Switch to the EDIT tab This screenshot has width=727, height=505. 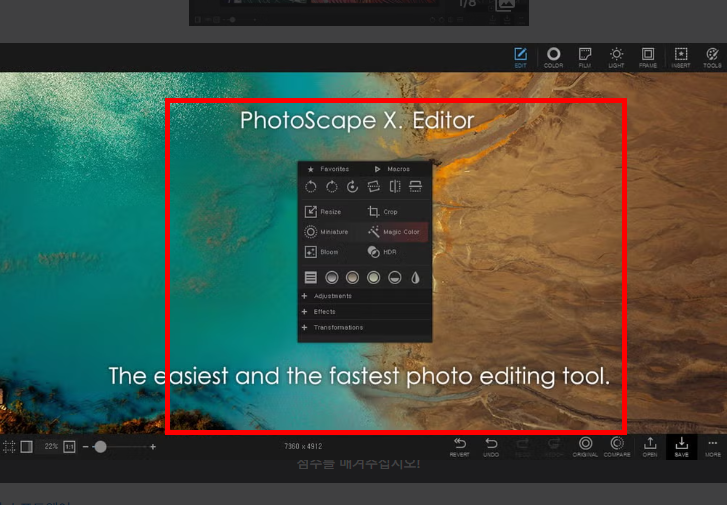[520, 58]
